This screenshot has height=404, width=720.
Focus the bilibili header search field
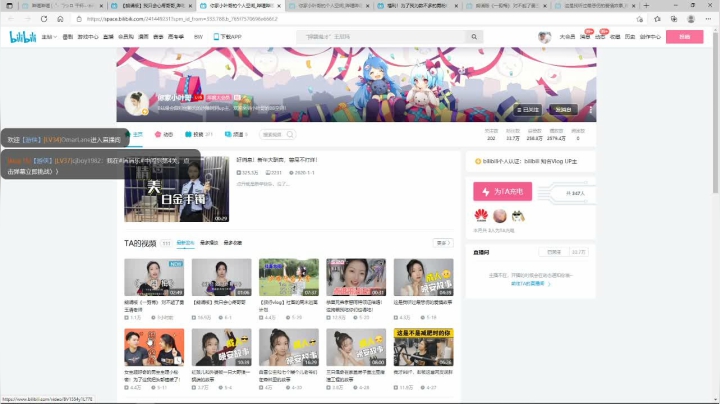click(x=381, y=37)
